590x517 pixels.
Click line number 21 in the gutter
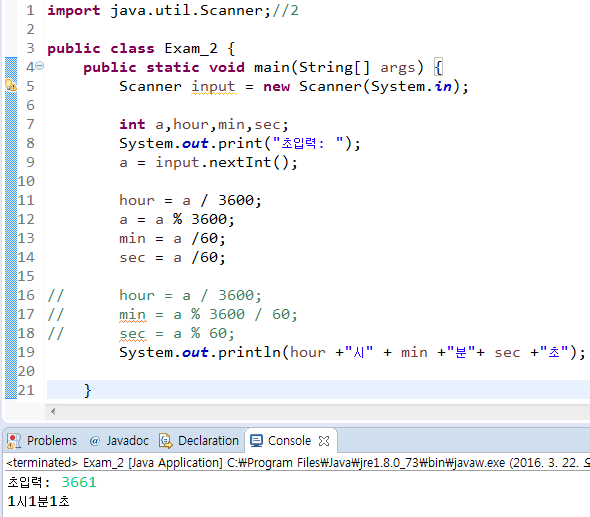click(x=26, y=390)
